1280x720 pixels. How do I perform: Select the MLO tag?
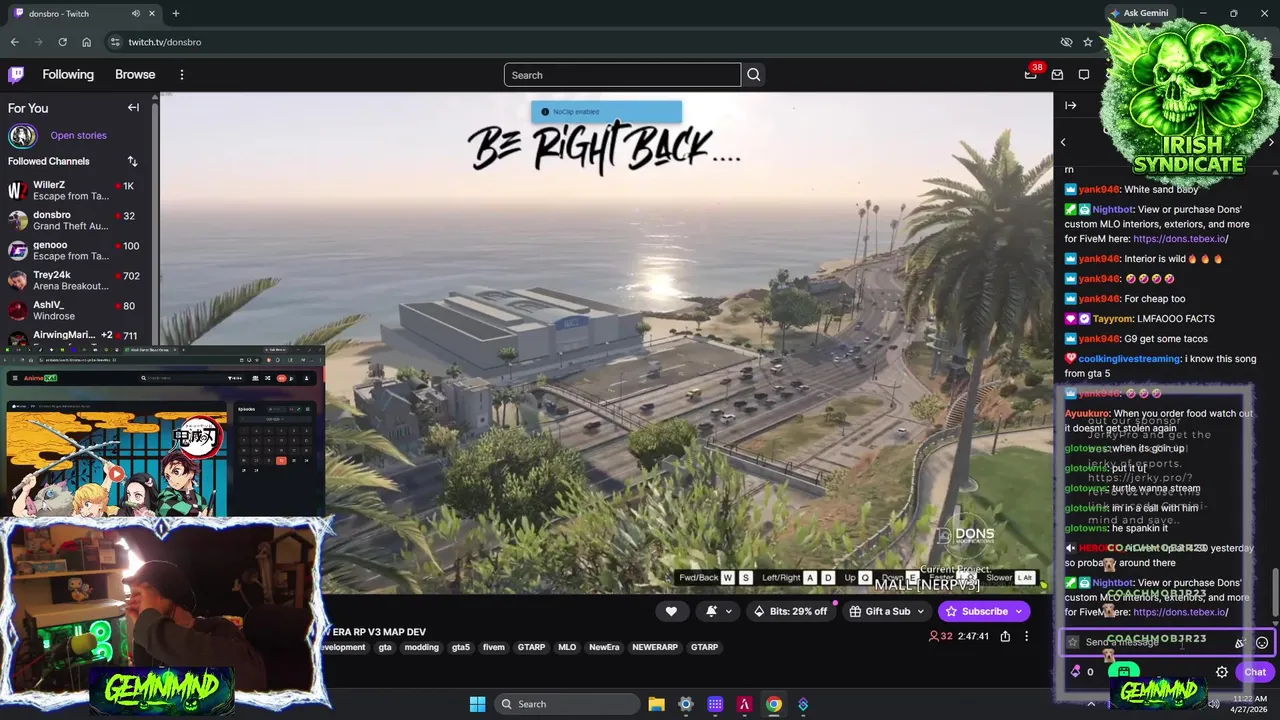coord(567,647)
